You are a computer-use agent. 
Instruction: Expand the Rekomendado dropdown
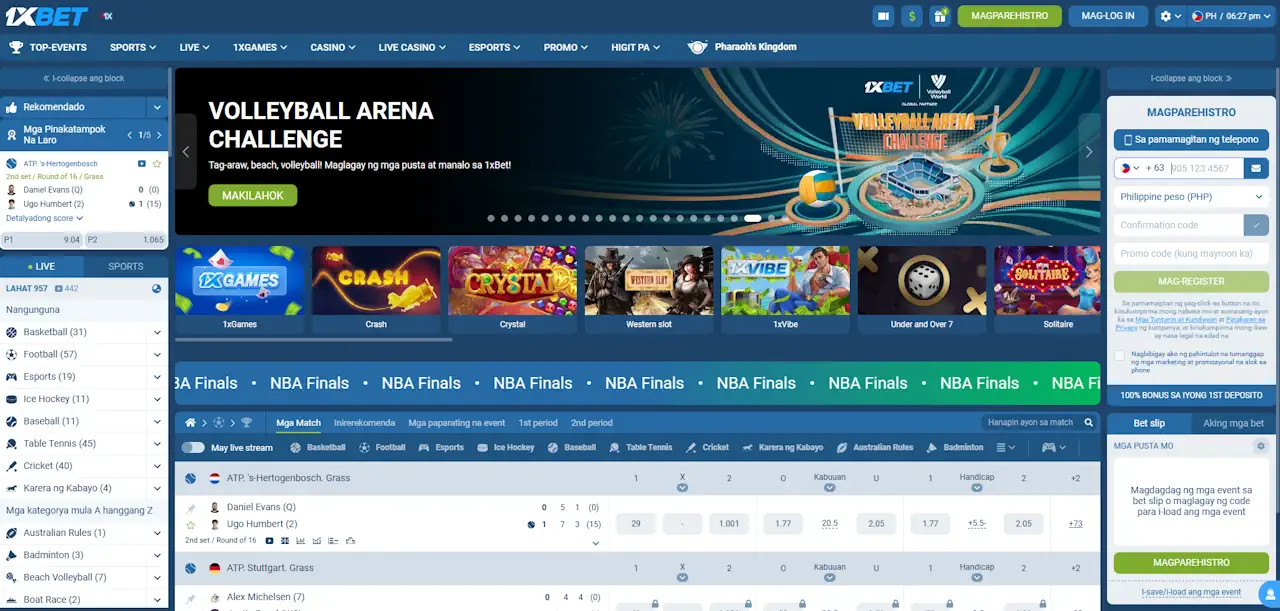[x=157, y=107]
